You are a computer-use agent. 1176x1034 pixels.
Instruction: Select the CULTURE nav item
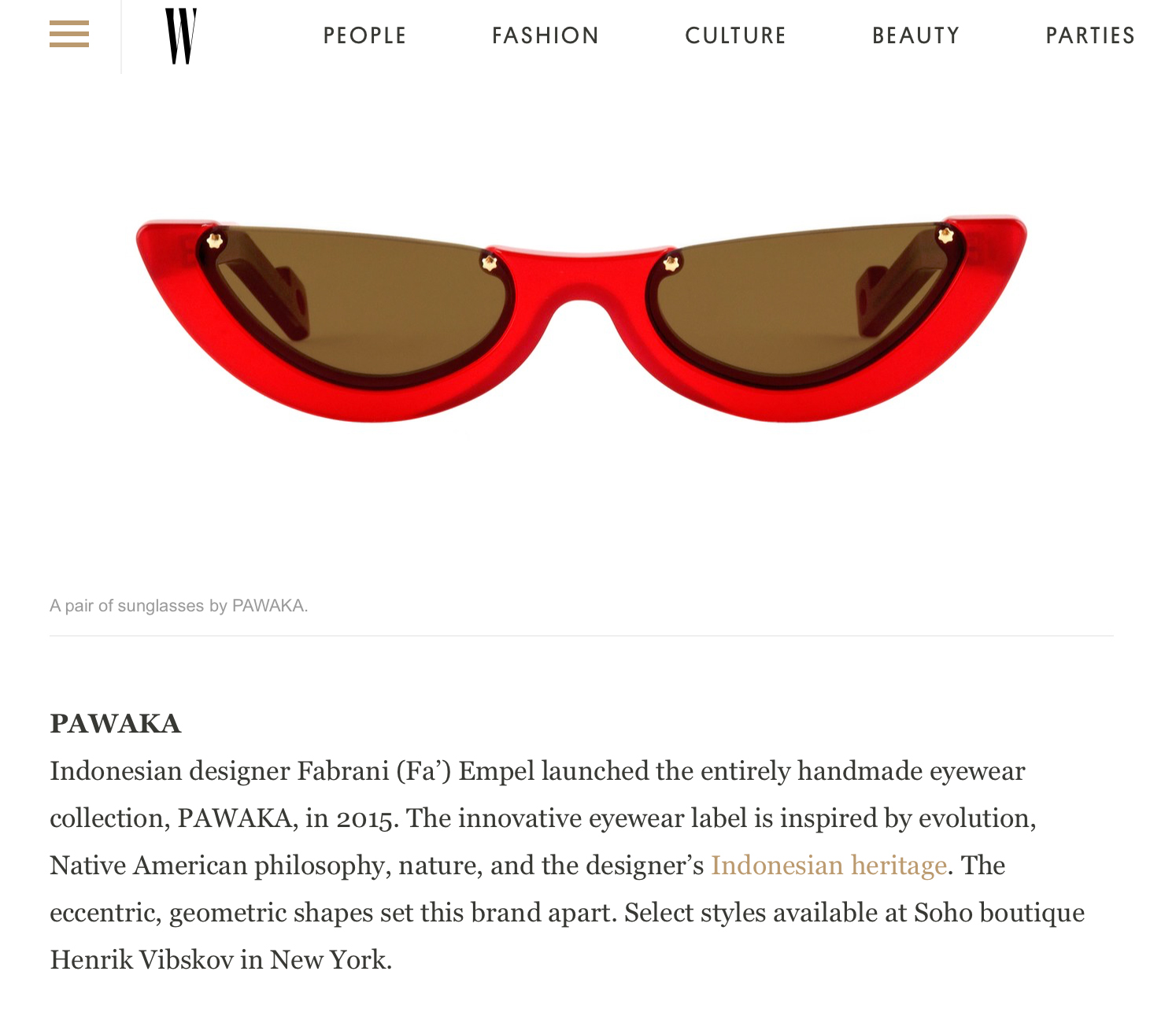(x=735, y=35)
